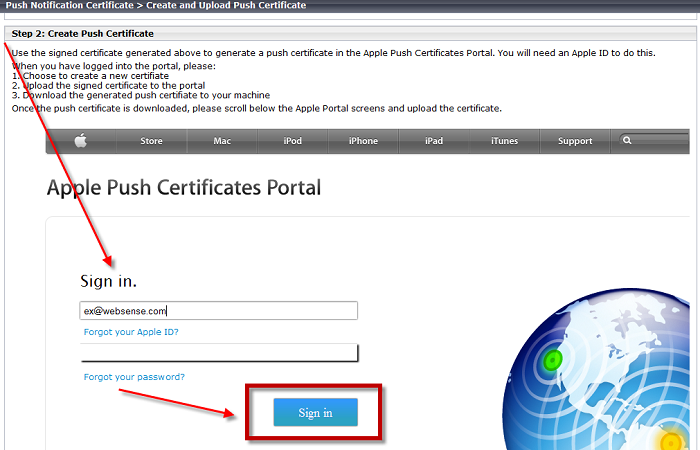Click the globe illustration with the green beacon
The width and height of the screenshot is (700, 450).
596,370
